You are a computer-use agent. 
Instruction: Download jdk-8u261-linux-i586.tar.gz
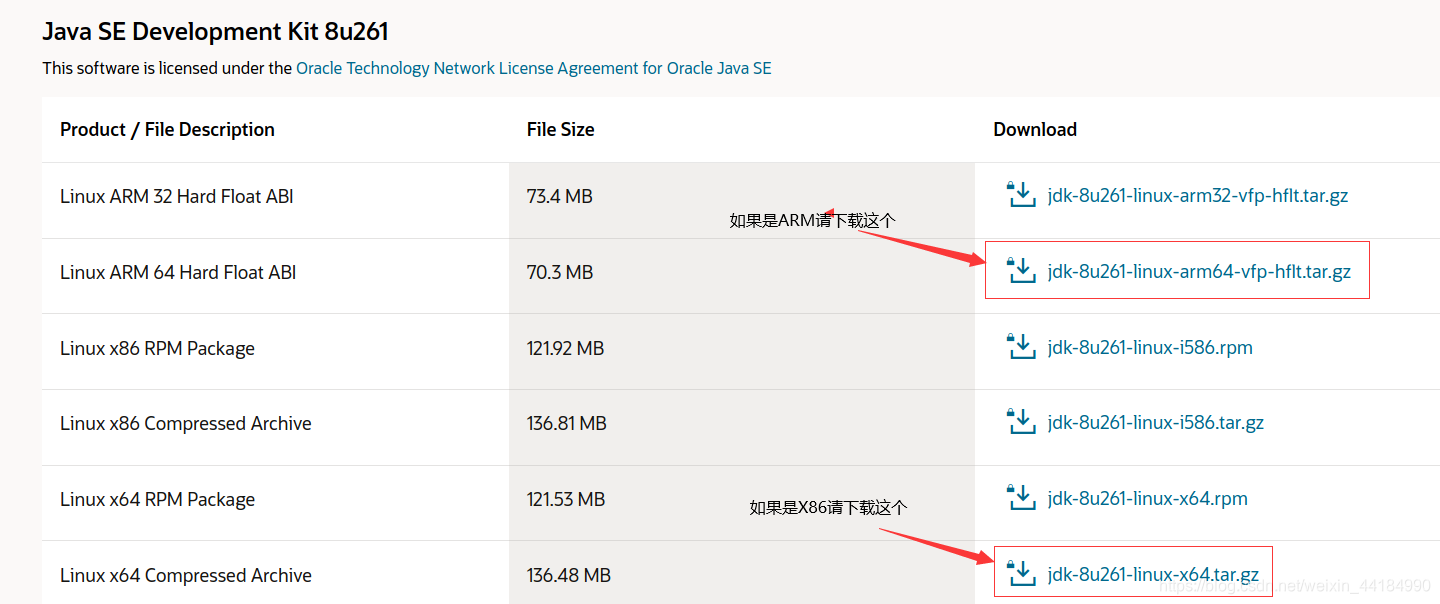1156,423
